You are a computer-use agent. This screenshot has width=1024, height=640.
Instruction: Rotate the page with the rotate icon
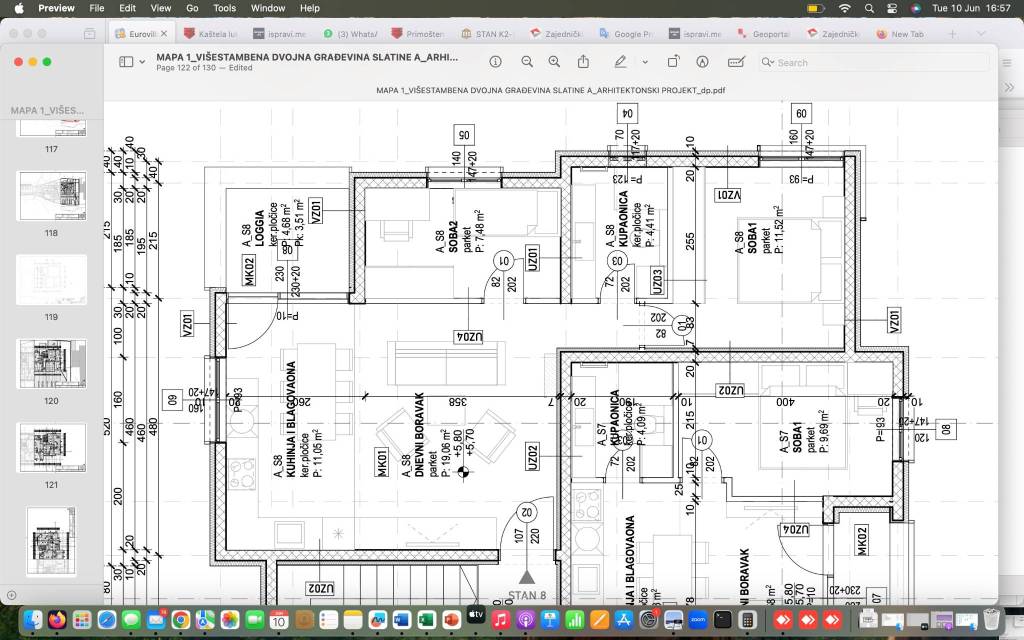coord(674,62)
